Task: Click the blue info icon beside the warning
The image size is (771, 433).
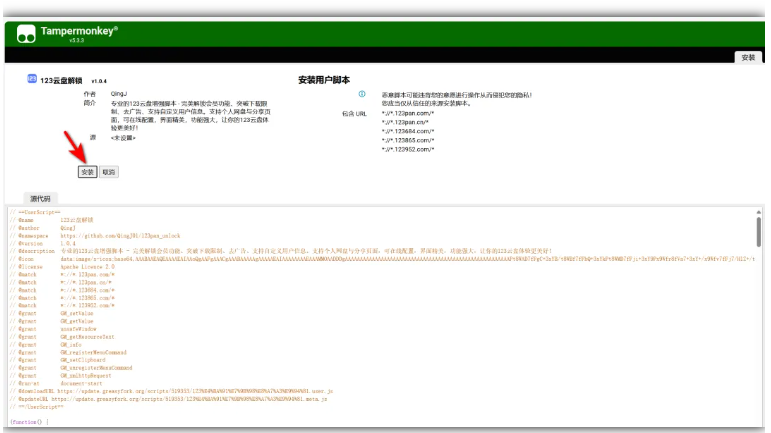Action: 362,94
